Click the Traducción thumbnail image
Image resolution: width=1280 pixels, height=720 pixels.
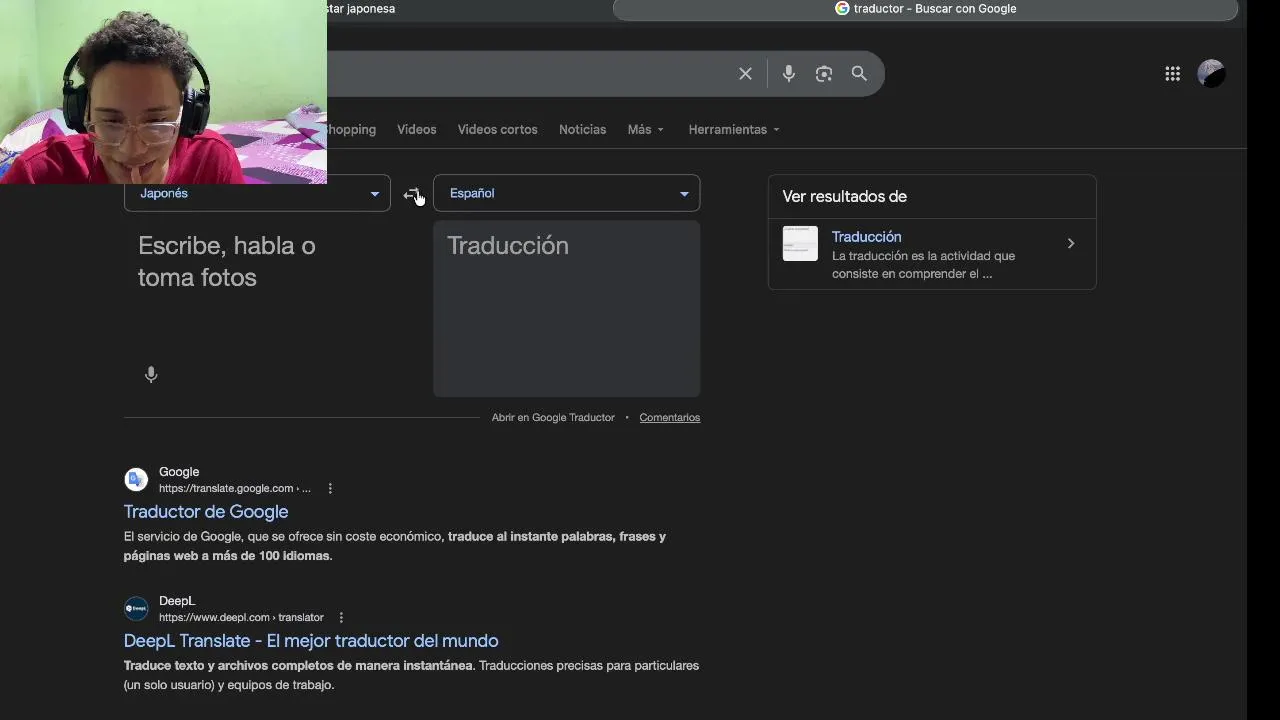coord(800,244)
